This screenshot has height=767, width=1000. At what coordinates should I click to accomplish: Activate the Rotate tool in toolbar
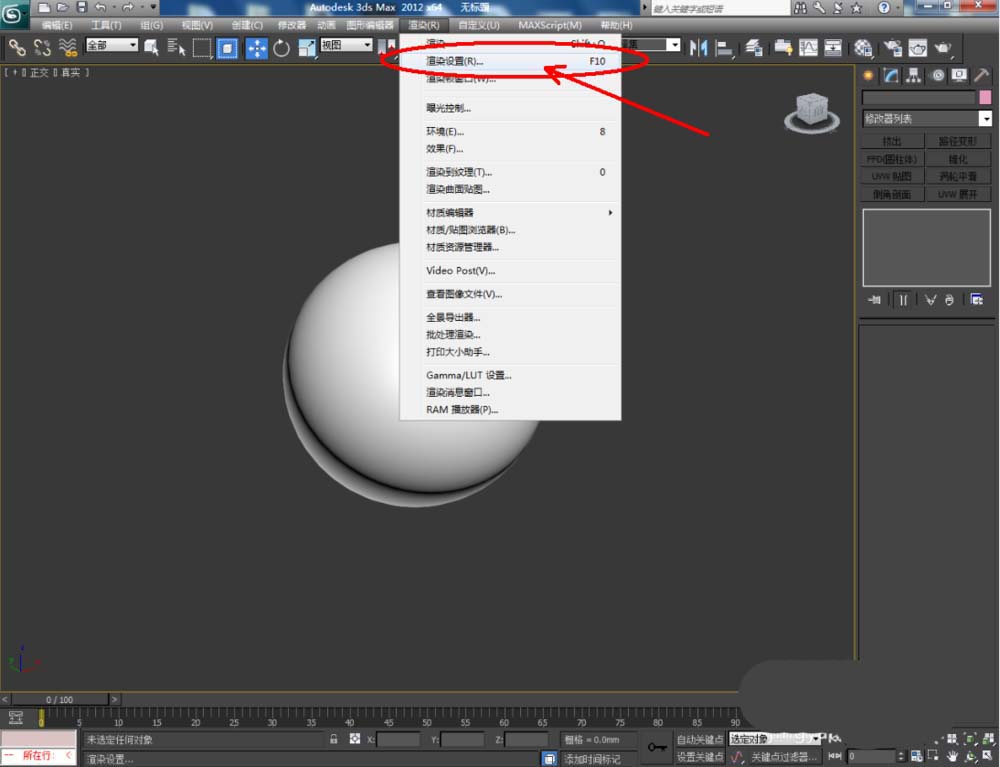tap(281, 47)
